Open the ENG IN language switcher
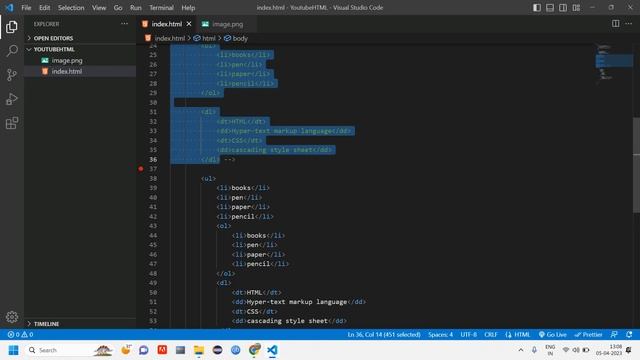Image resolution: width=640 pixels, height=360 pixels. 550,350
